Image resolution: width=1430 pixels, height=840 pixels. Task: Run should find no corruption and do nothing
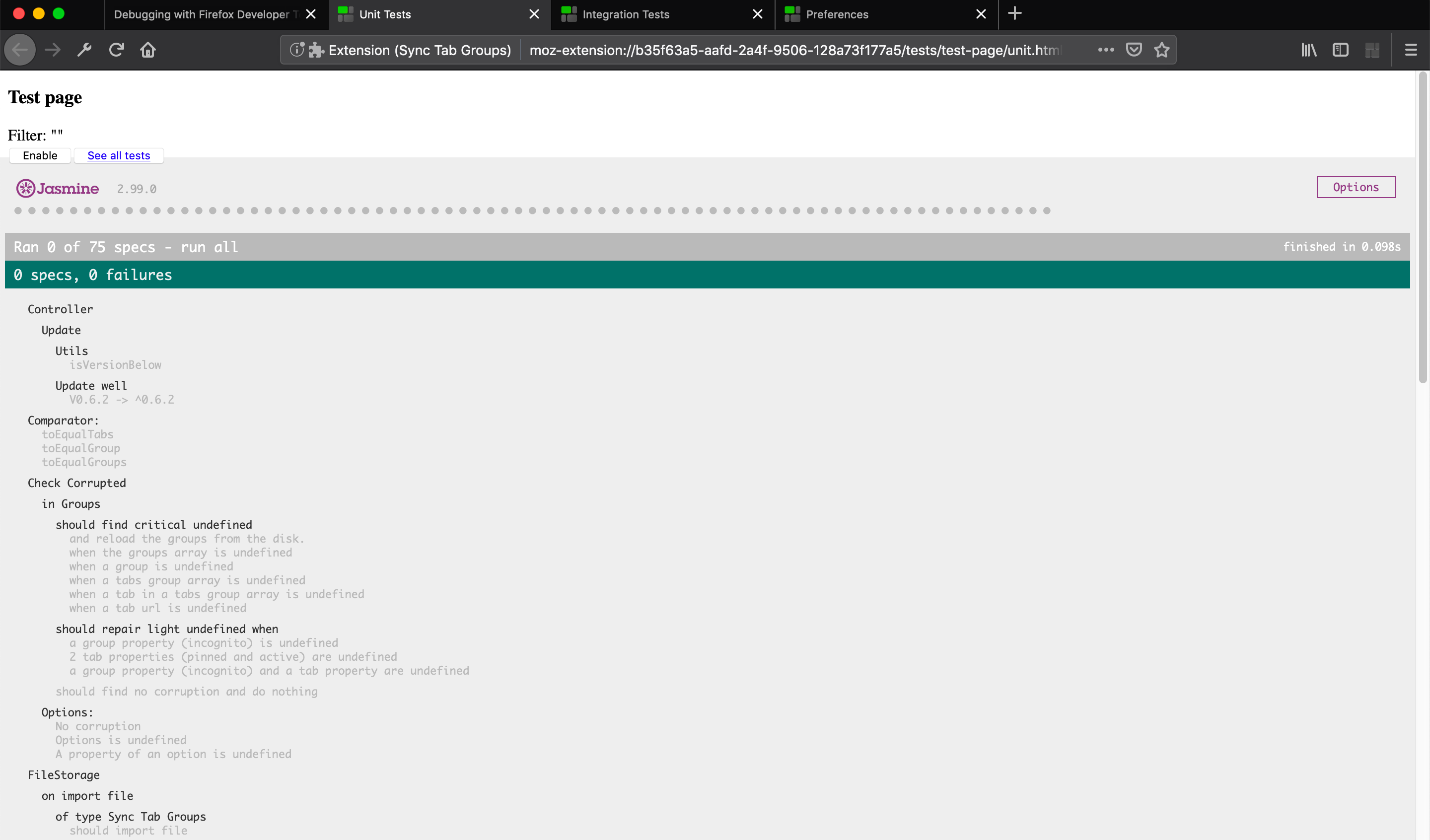tap(186, 692)
